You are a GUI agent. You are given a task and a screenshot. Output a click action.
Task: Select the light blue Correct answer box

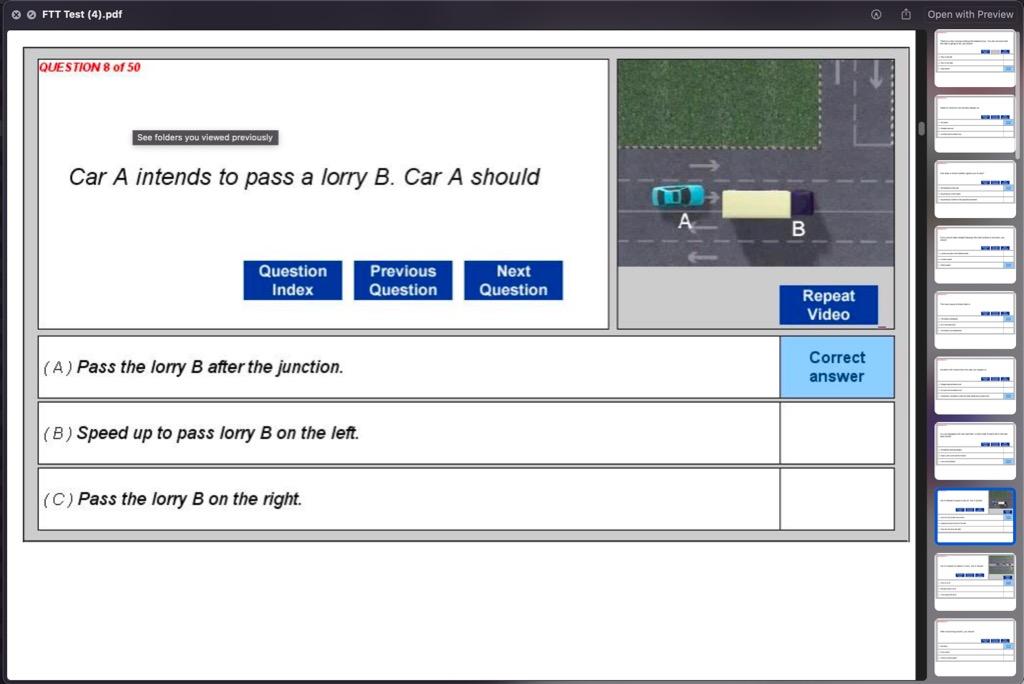coord(836,367)
